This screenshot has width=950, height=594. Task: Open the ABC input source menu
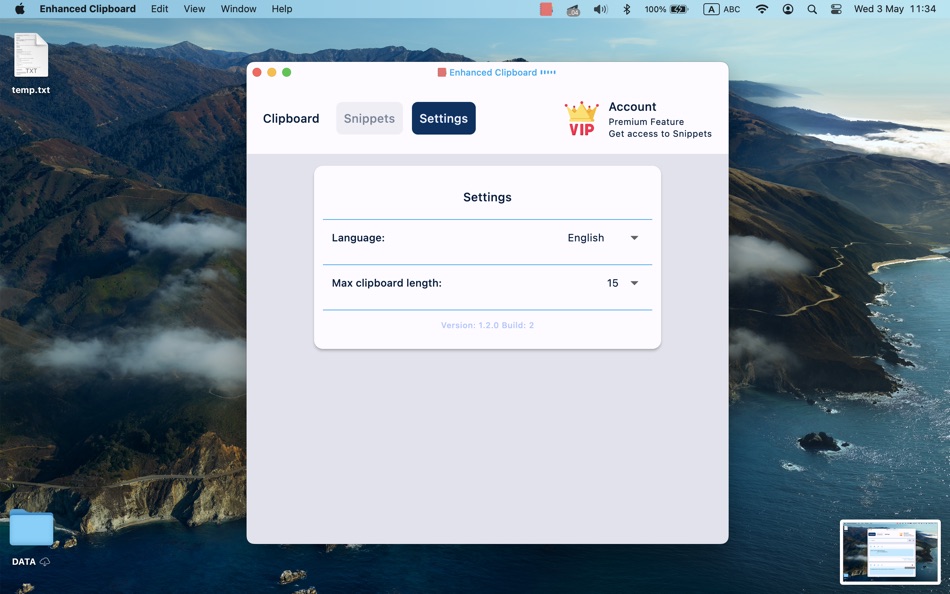[722, 9]
